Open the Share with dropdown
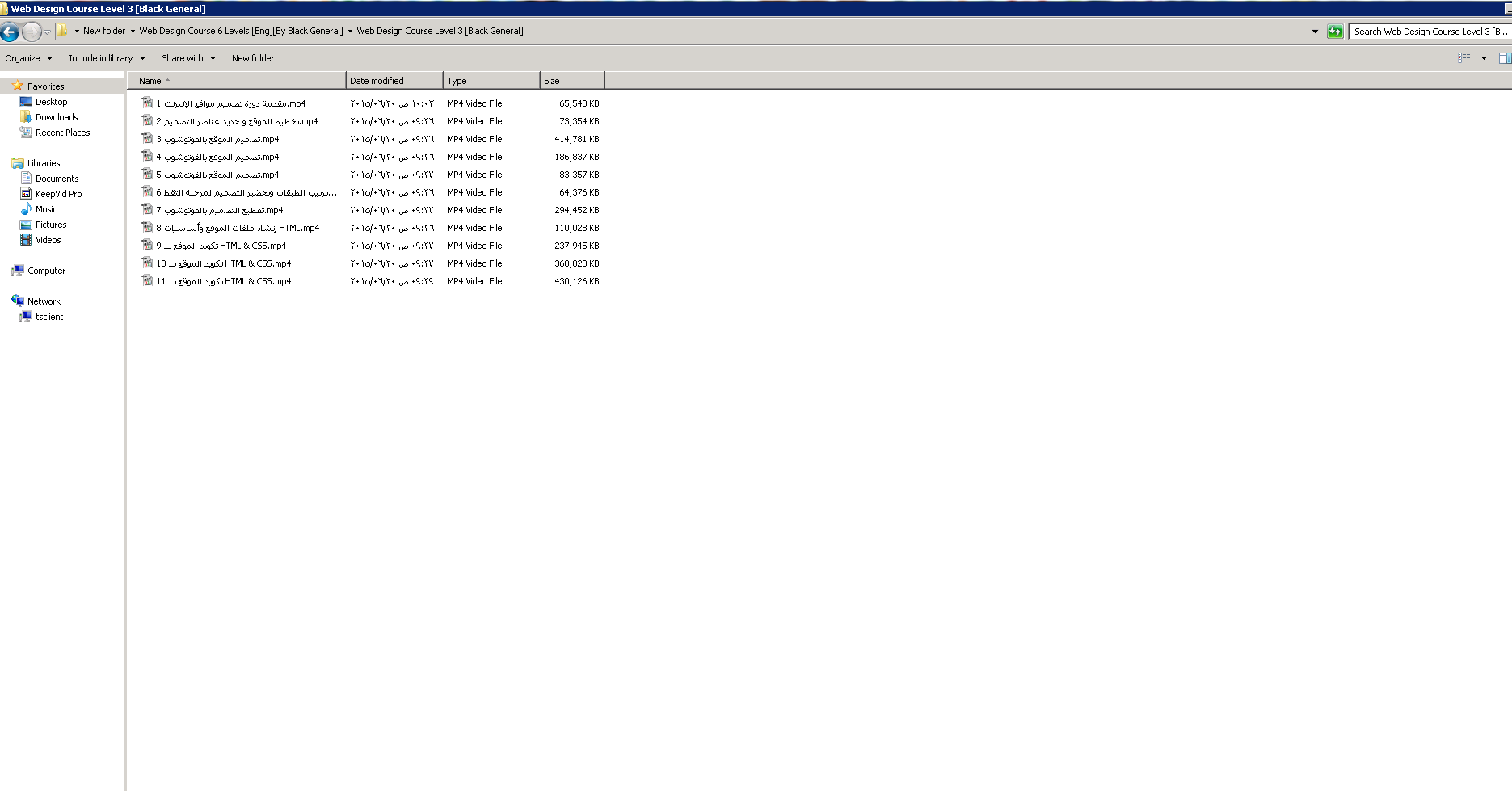 click(188, 58)
